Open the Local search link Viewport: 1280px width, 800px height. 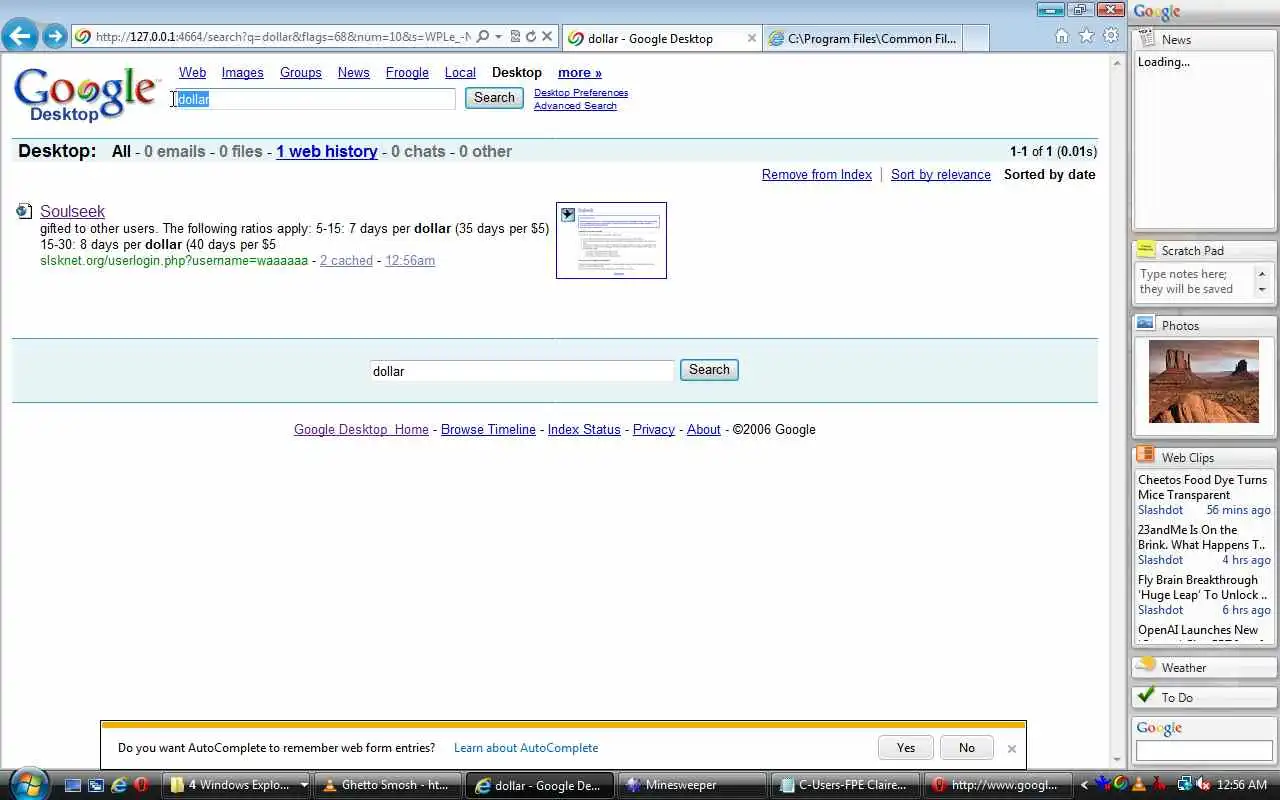460,73
